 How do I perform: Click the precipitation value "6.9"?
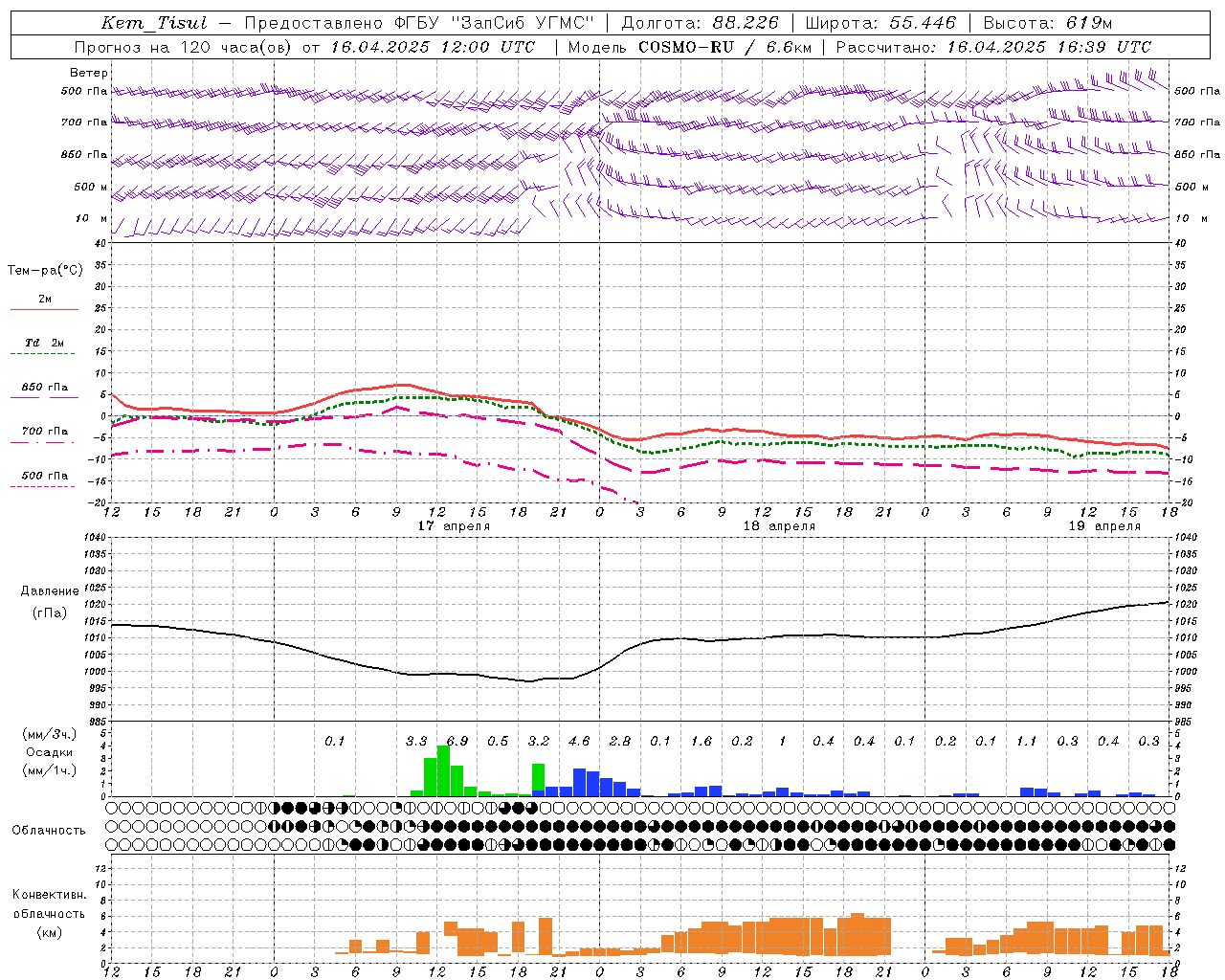tap(457, 741)
